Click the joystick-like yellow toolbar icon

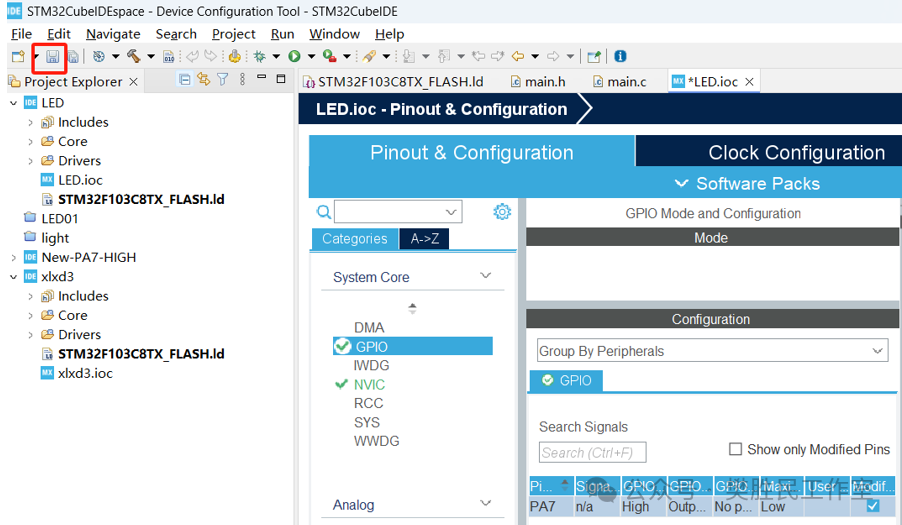(234, 56)
